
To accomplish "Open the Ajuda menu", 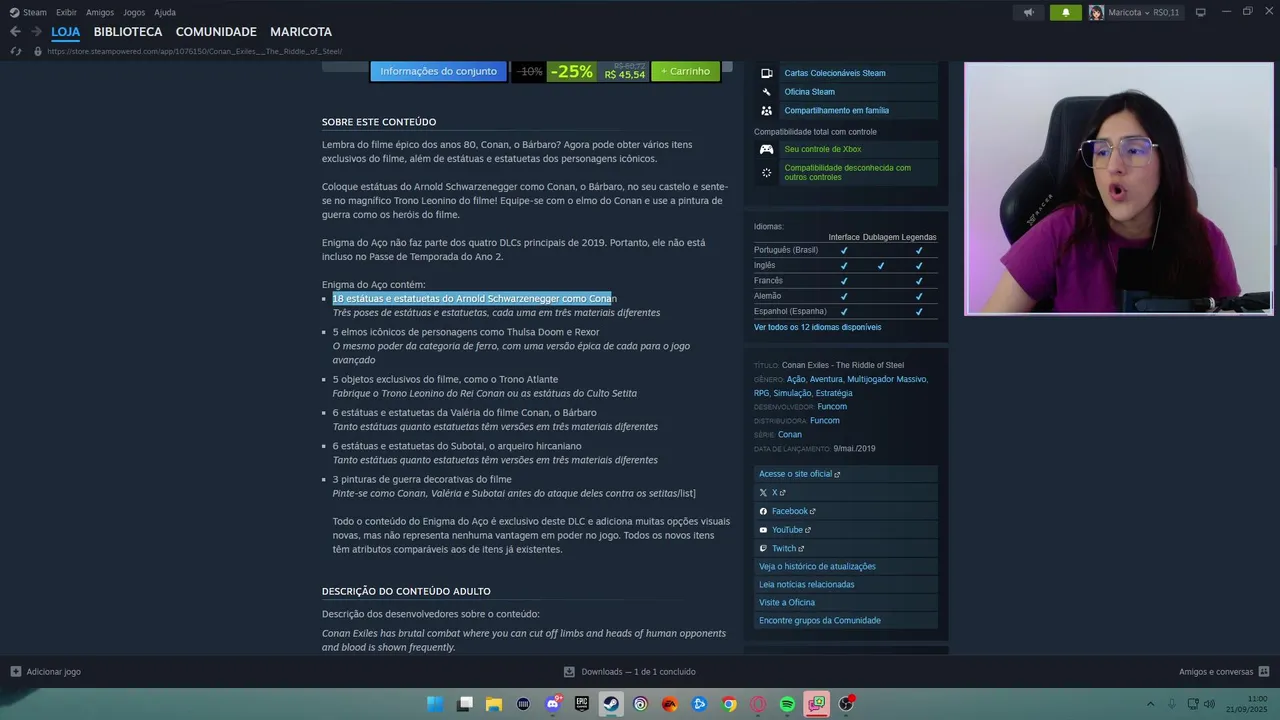I will (x=165, y=12).
